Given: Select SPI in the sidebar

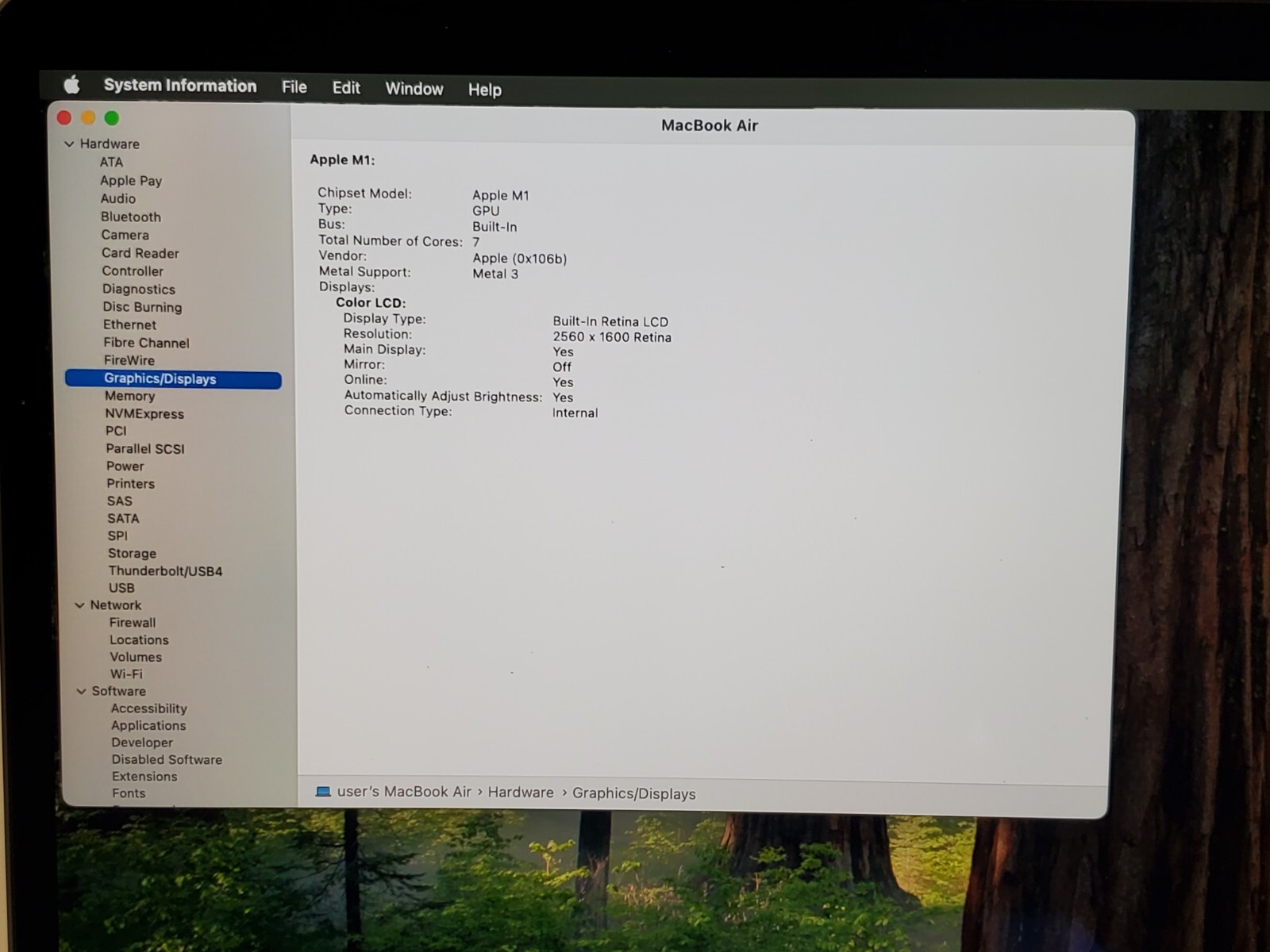Looking at the screenshot, I should 117,536.
